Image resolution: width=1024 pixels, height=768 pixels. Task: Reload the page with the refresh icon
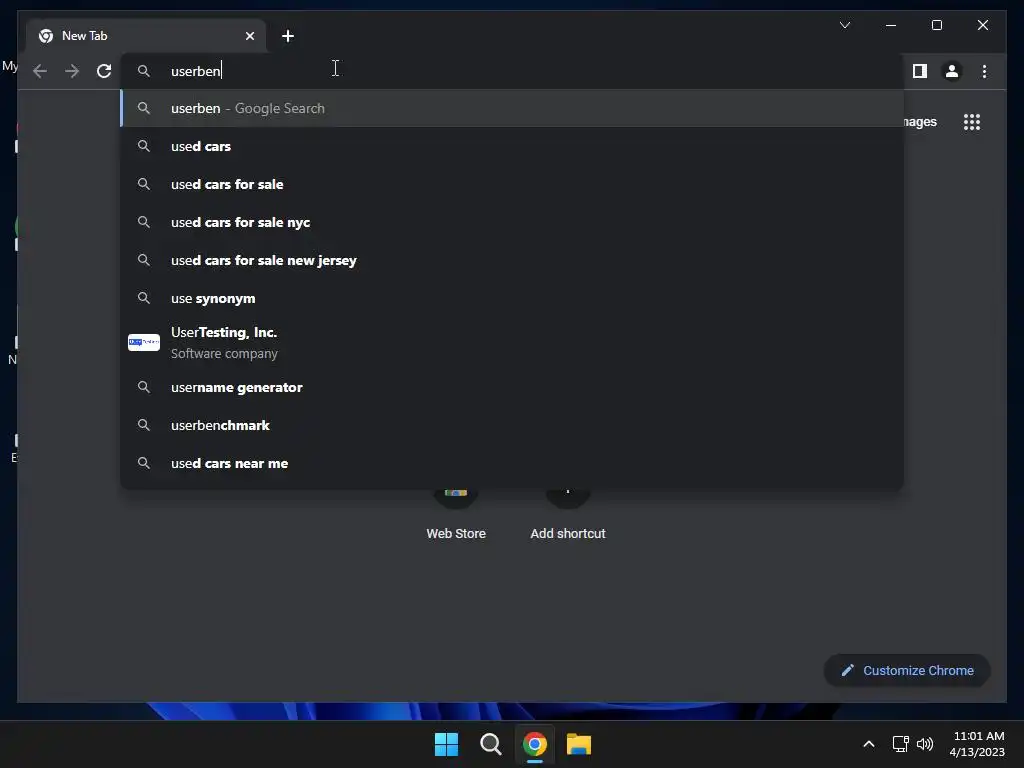[104, 71]
